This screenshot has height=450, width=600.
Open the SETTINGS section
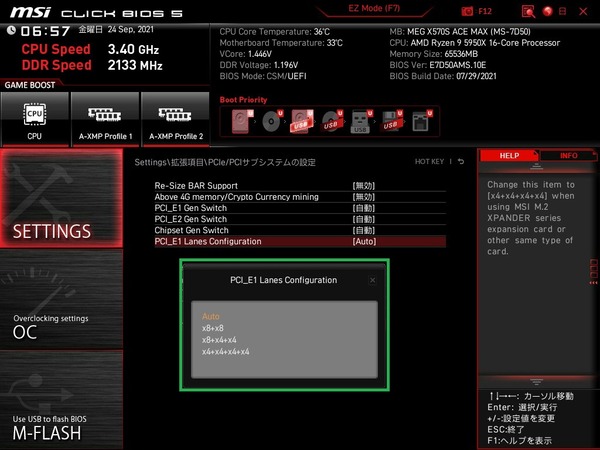click(62, 198)
